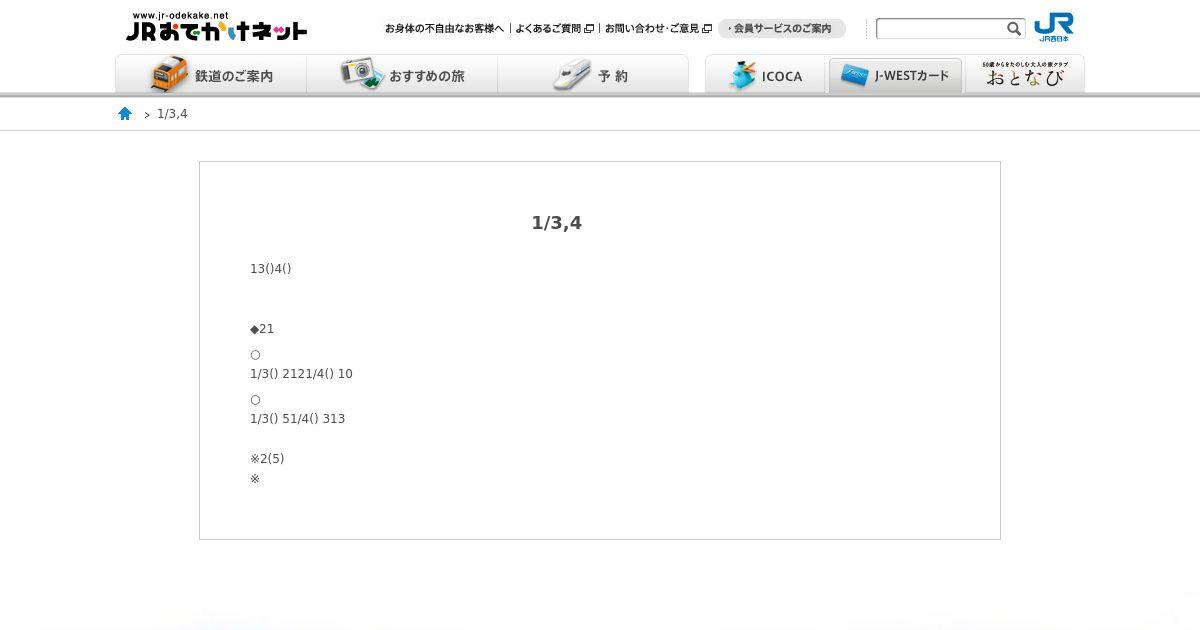Click お身体の不自由なお客様へ link

[444, 29]
